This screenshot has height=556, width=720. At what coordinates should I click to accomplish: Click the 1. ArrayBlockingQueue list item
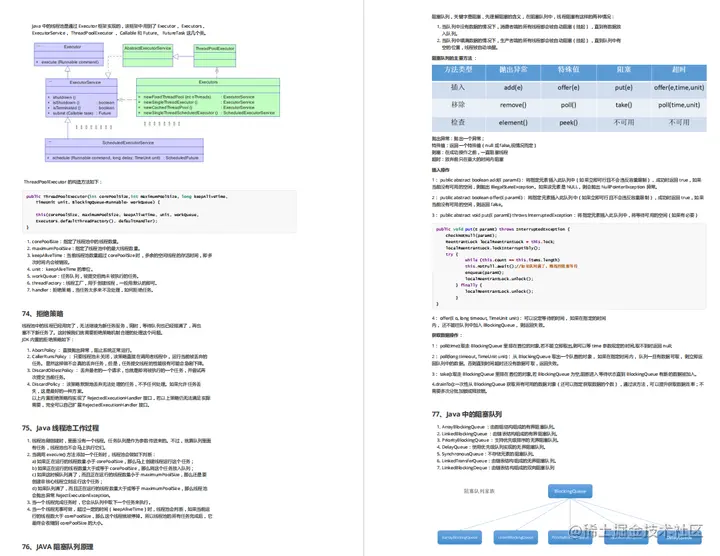click(x=495, y=427)
